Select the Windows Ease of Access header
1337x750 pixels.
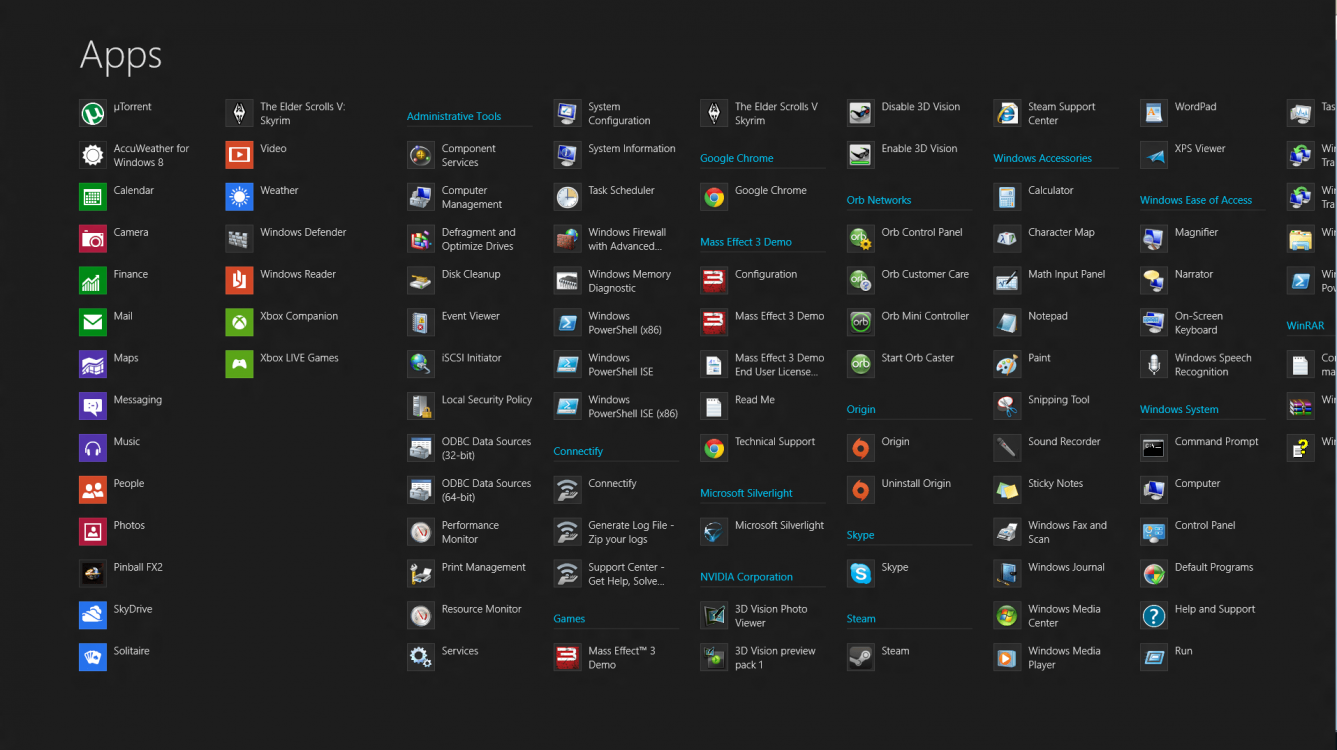1196,201
